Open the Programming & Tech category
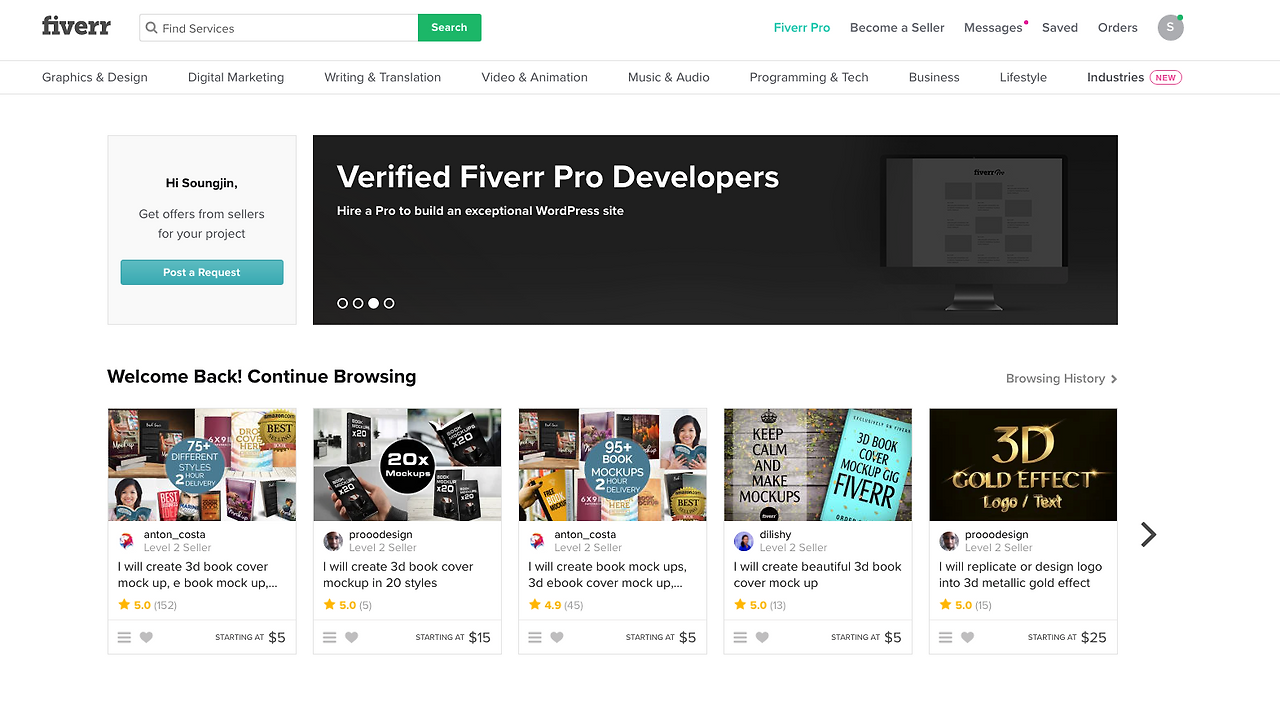 [809, 77]
